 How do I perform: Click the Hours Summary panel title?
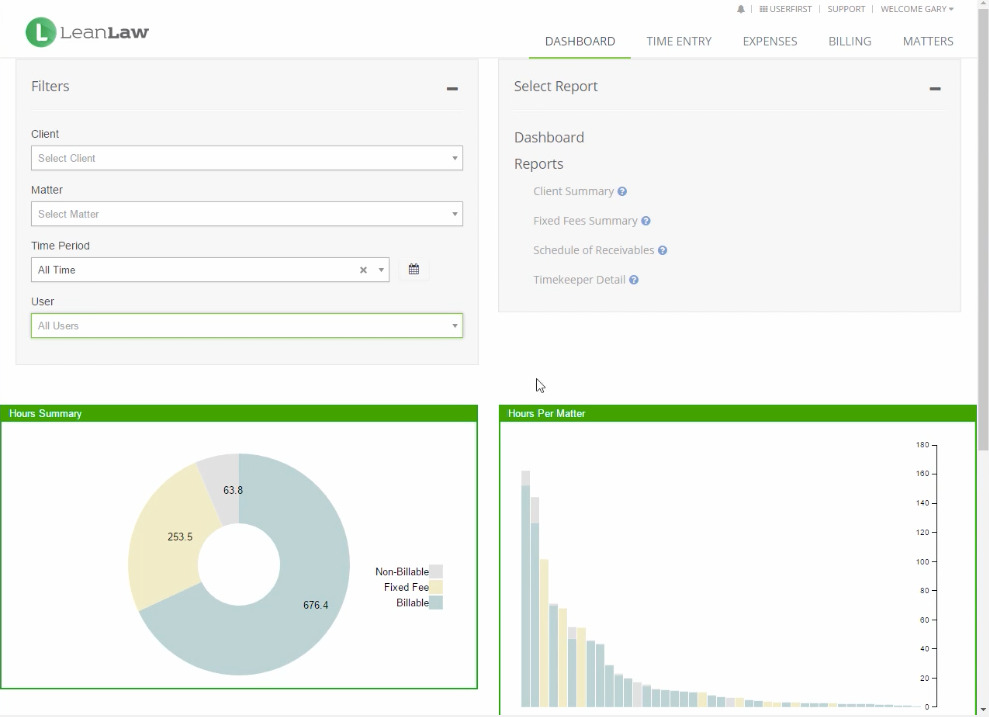click(45, 414)
